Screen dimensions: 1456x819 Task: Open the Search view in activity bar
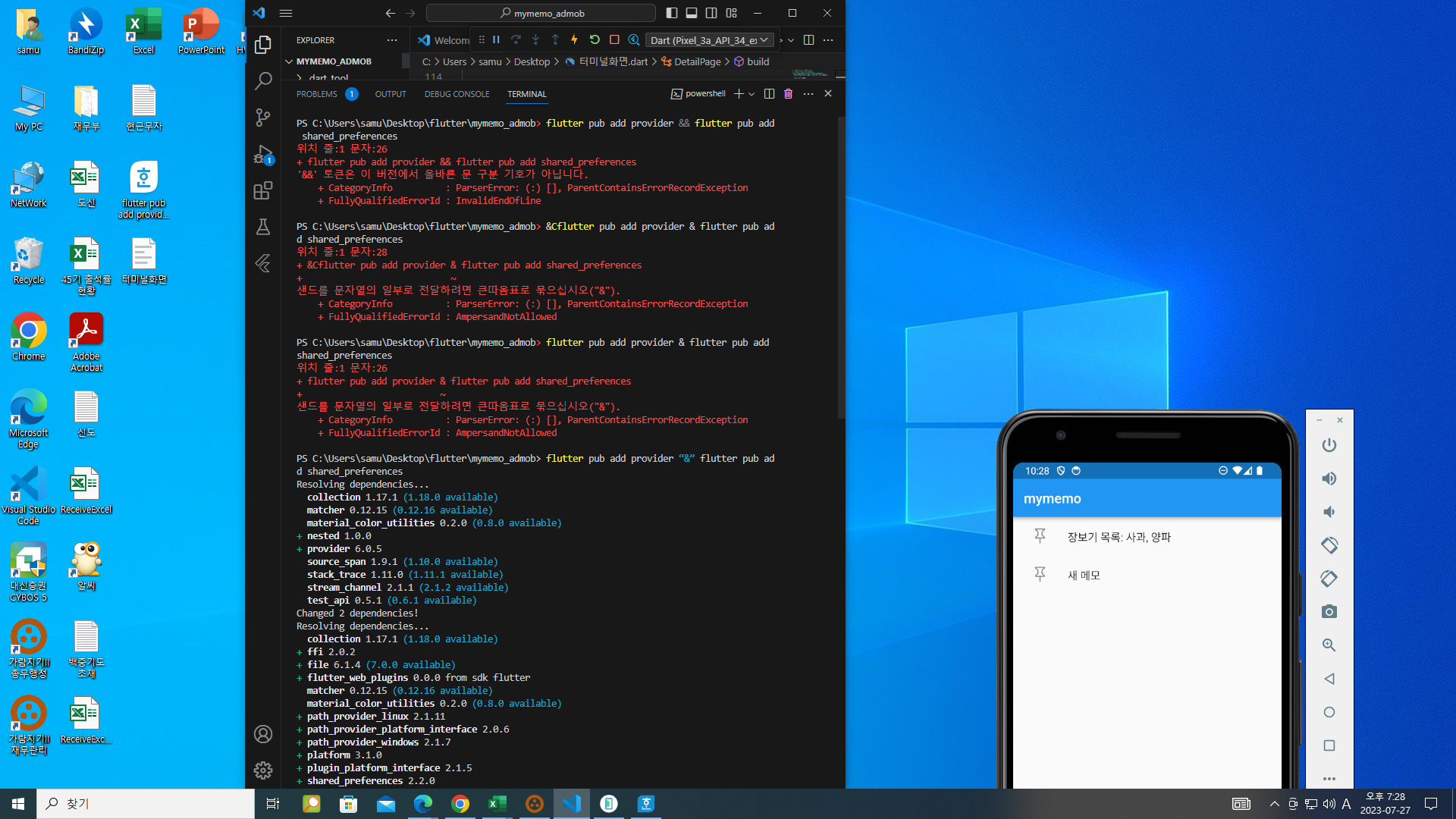(263, 80)
